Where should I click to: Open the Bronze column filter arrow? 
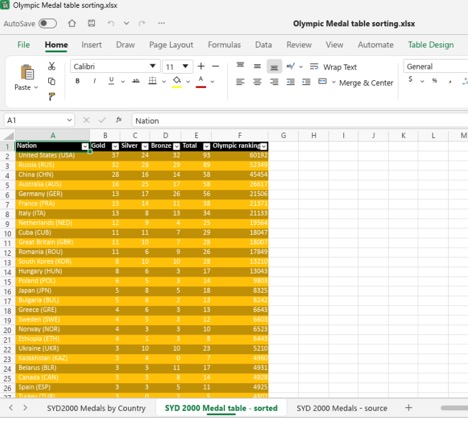[177, 146]
